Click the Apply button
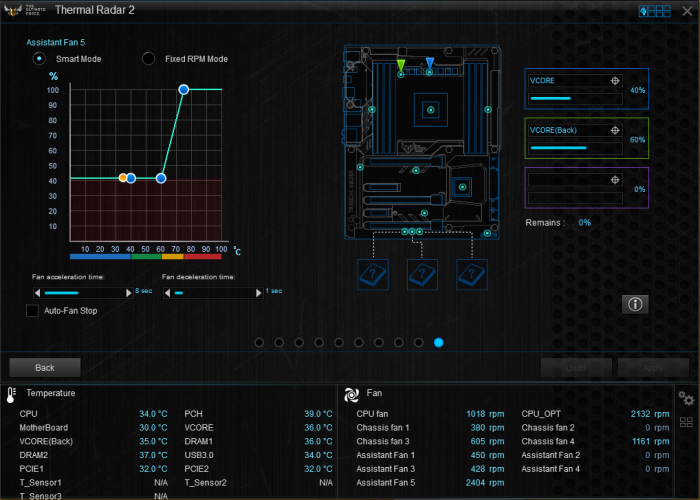Screen dimensions: 700x500 pos(653,367)
